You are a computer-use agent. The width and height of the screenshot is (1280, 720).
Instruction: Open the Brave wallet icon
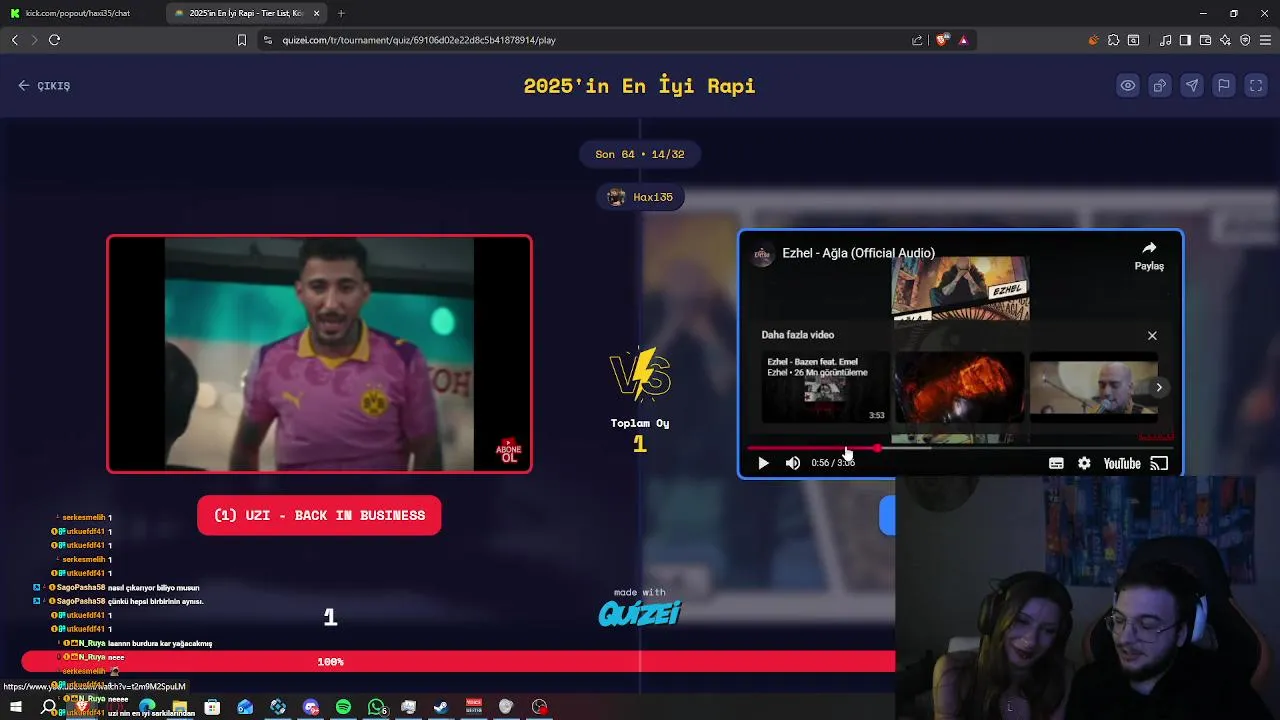[x=1205, y=40]
